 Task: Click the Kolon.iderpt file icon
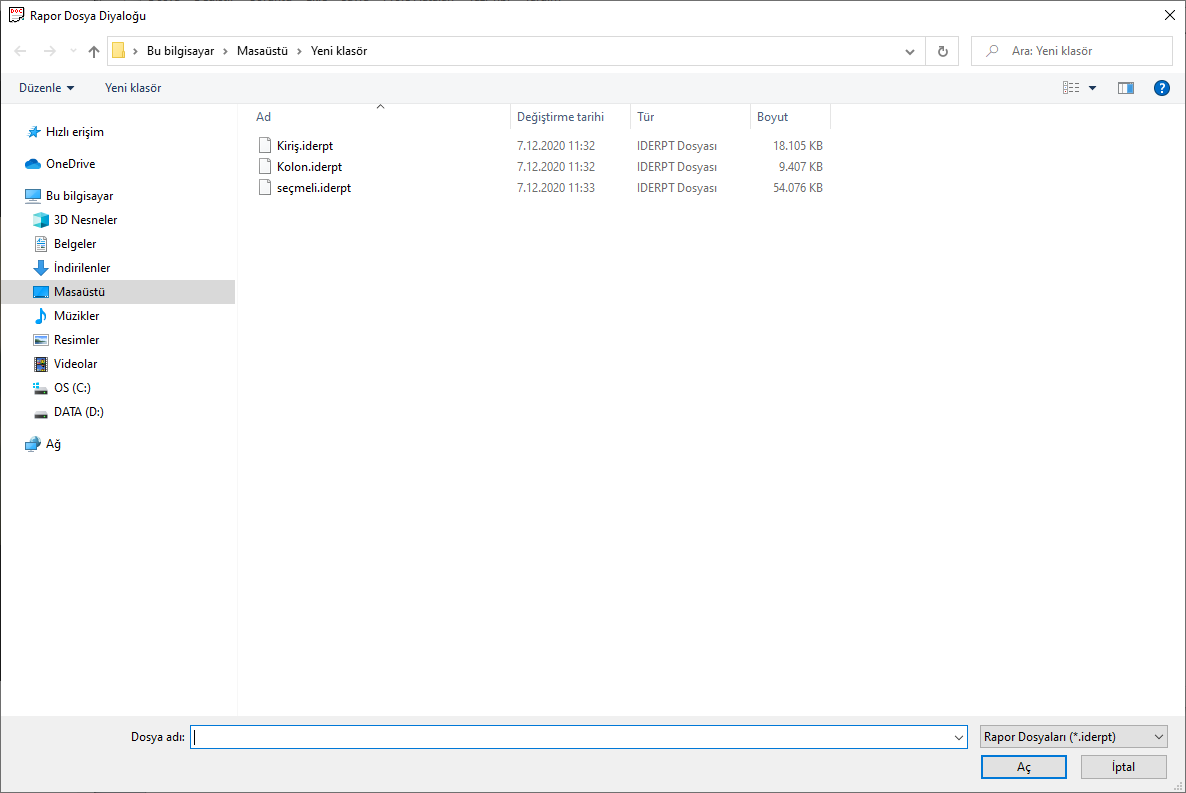pyautogui.click(x=265, y=166)
